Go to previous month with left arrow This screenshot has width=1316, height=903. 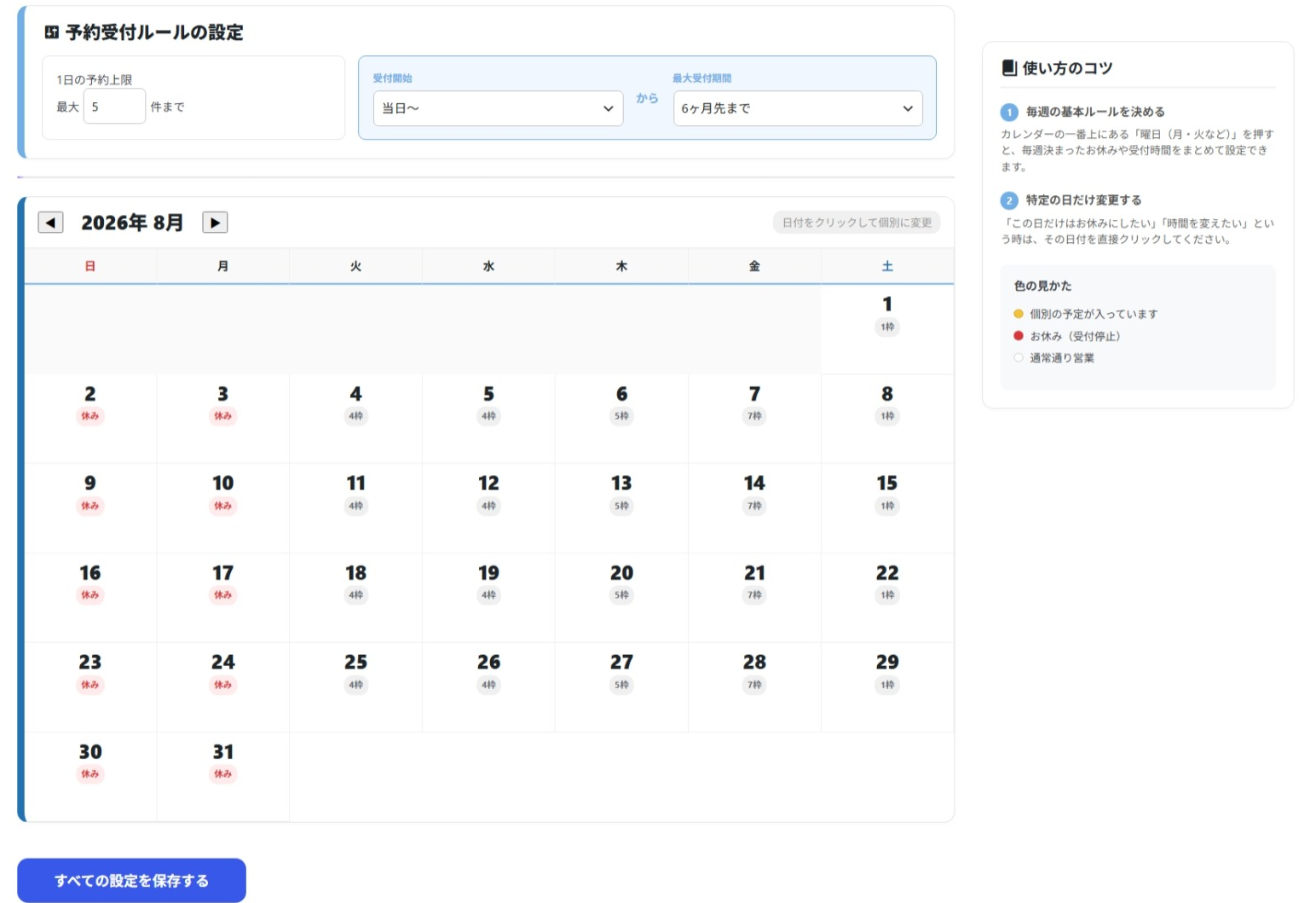point(50,223)
